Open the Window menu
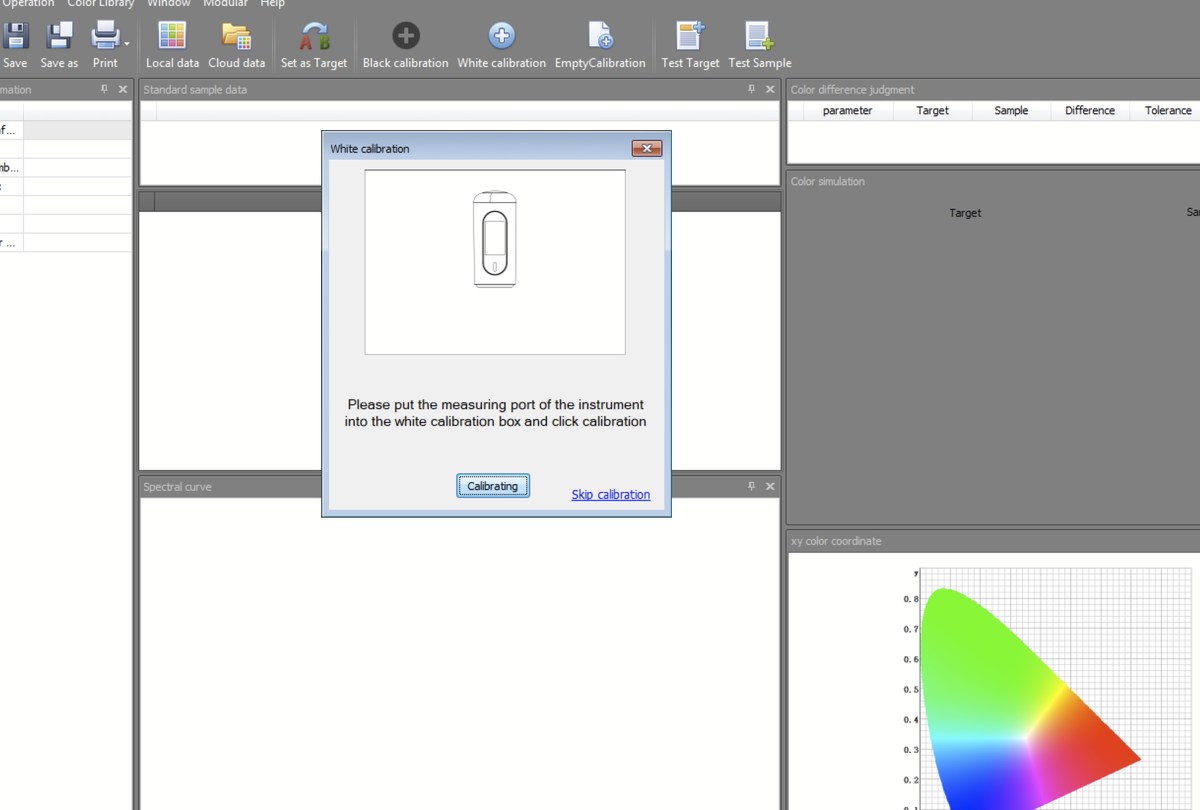The height and width of the screenshot is (810, 1200). point(169,4)
